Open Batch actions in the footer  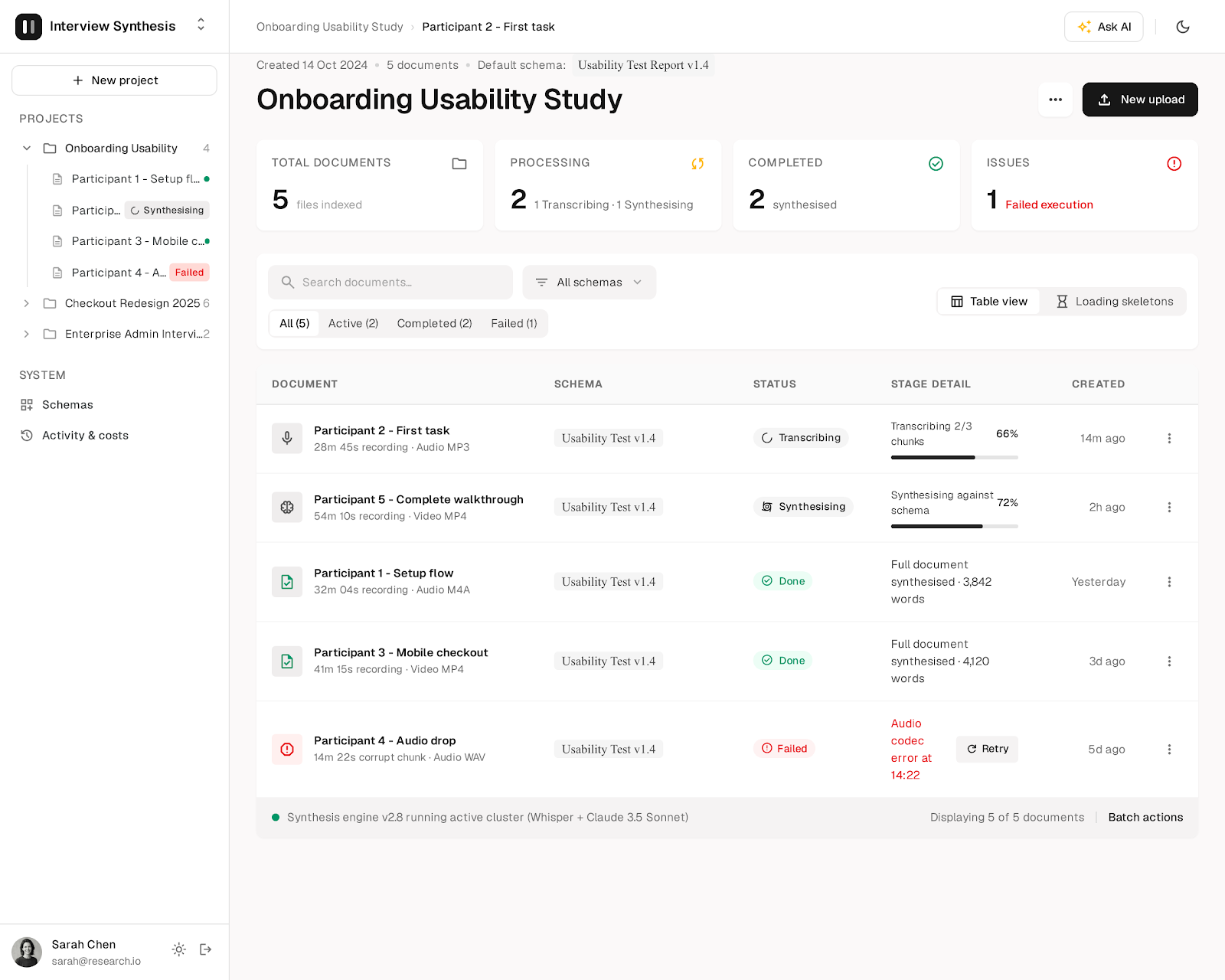click(1146, 818)
